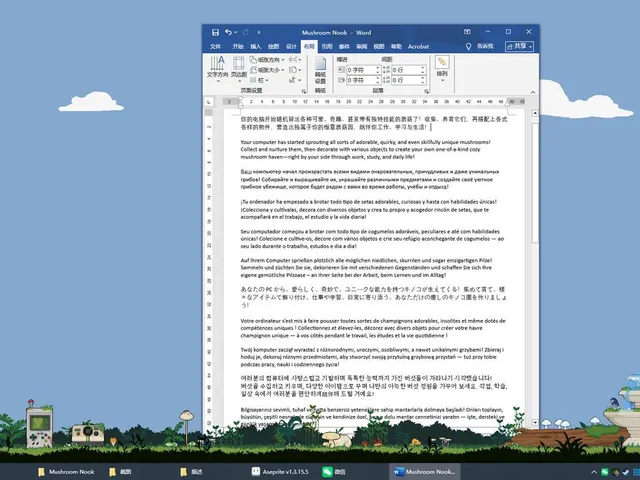Click the Hyphenation icon
The width and height of the screenshot is (640, 480).
[x=295, y=80]
